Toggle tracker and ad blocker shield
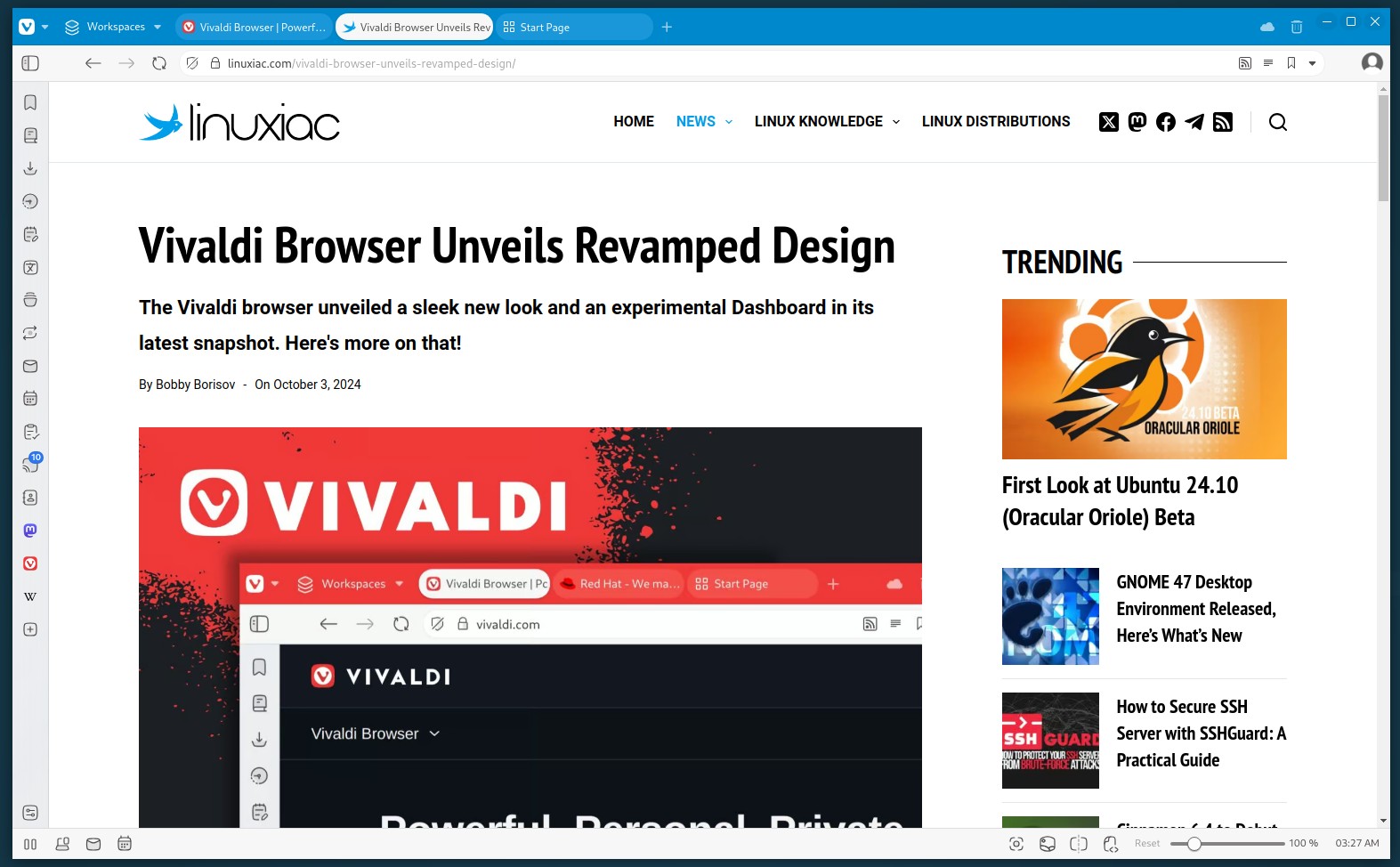Screen dimensions: 1400x867 [192, 63]
